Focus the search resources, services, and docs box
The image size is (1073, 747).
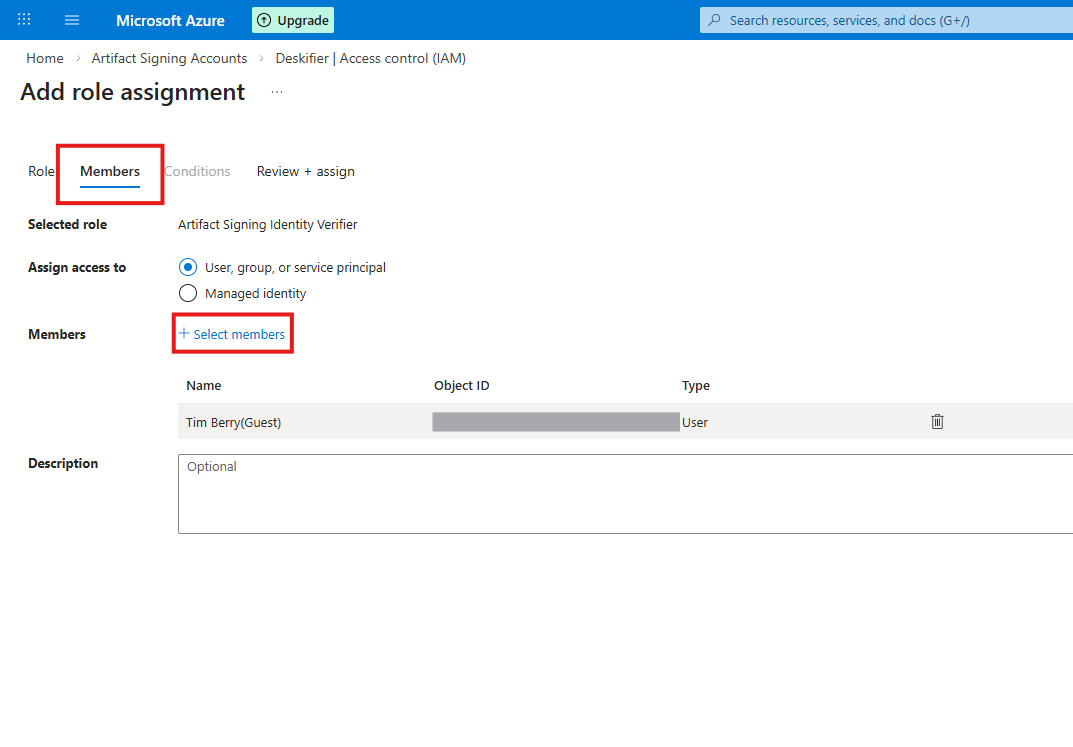(x=885, y=20)
